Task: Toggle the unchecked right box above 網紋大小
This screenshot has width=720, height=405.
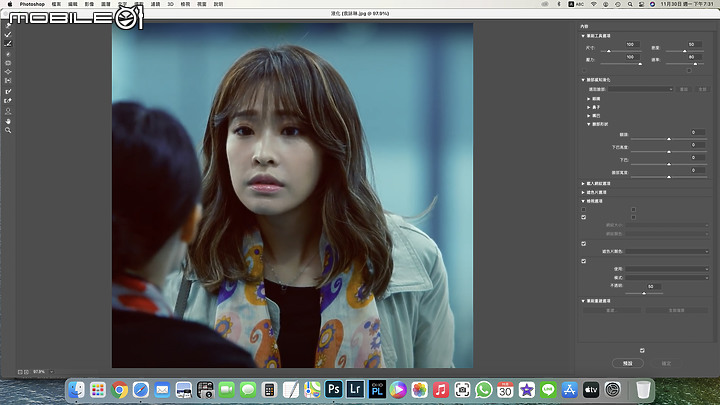Action: [x=633, y=217]
